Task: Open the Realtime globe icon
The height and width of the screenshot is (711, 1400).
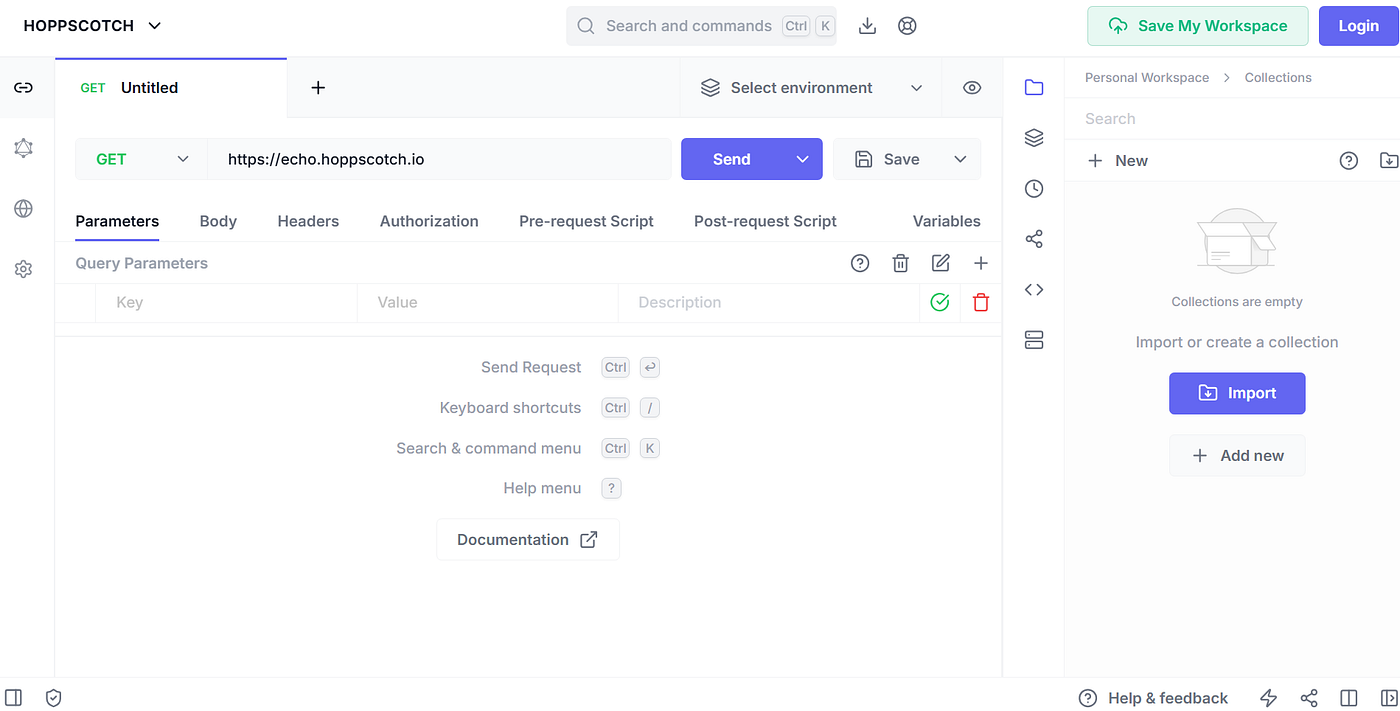Action: click(x=24, y=208)
